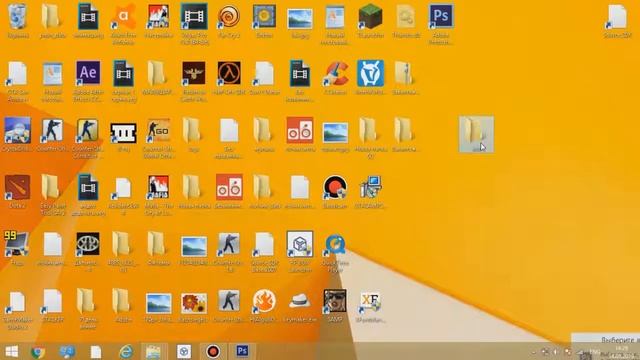
Task: Select the highlighted folder under the cursor
Action: coord(476,134)
